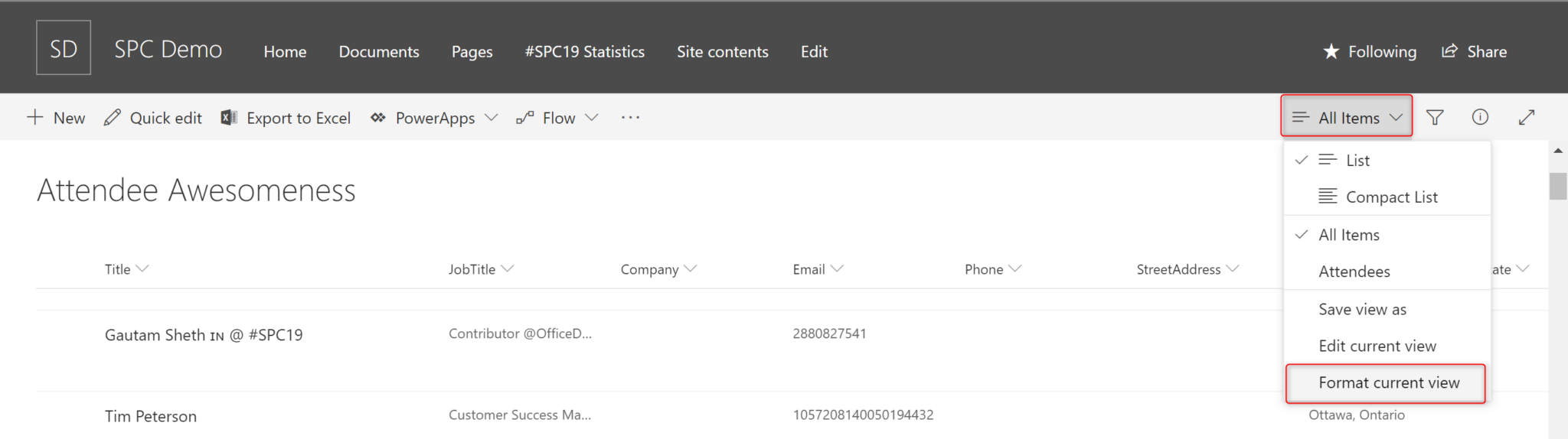Viewport: 1568px width, 439px height.
Task: Expand list to full screen view
Action: pyautogui.click(x=1527, y=117)
